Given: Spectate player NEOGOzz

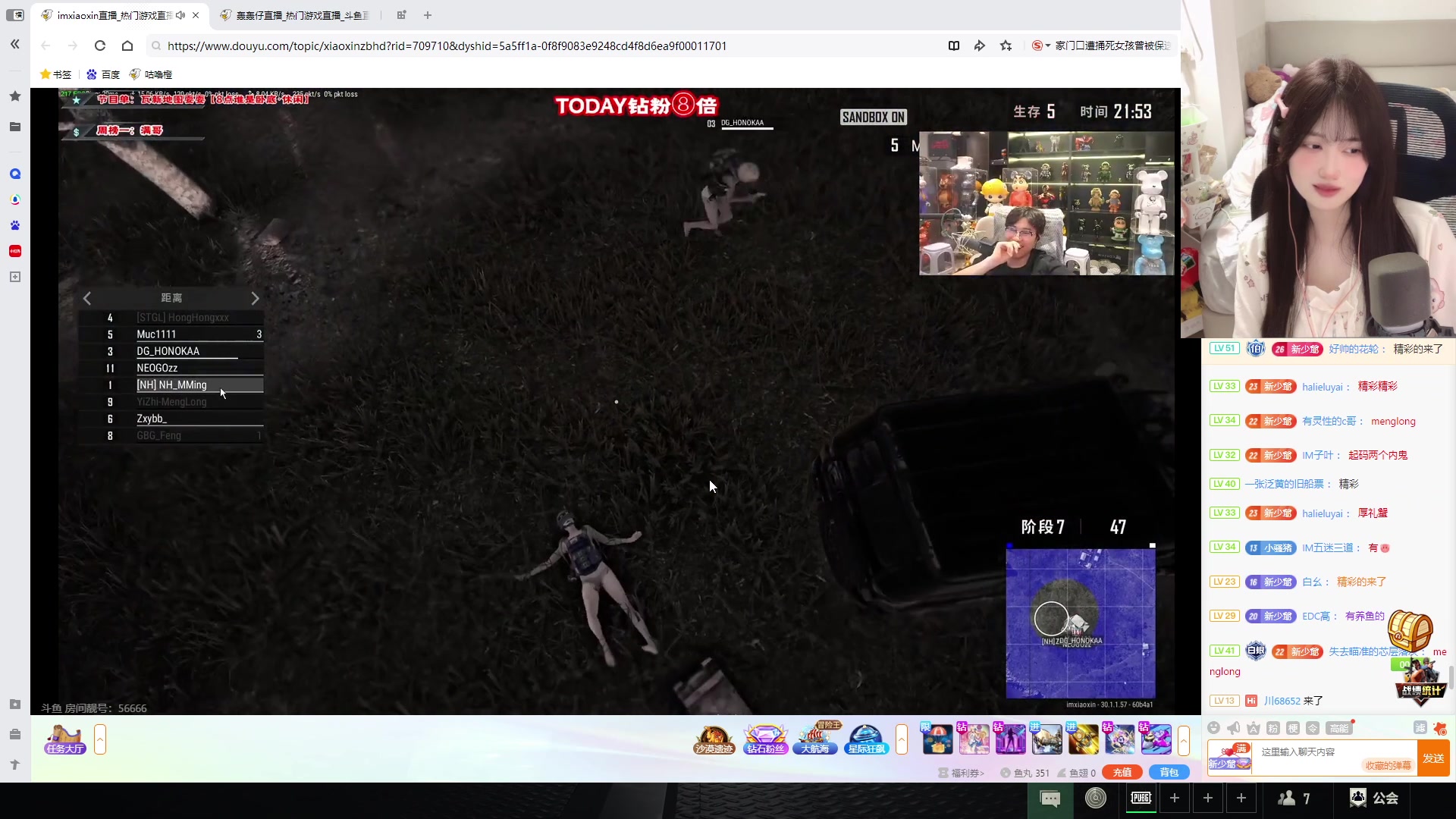Looking at the screenshot, I should coord(171,368).
